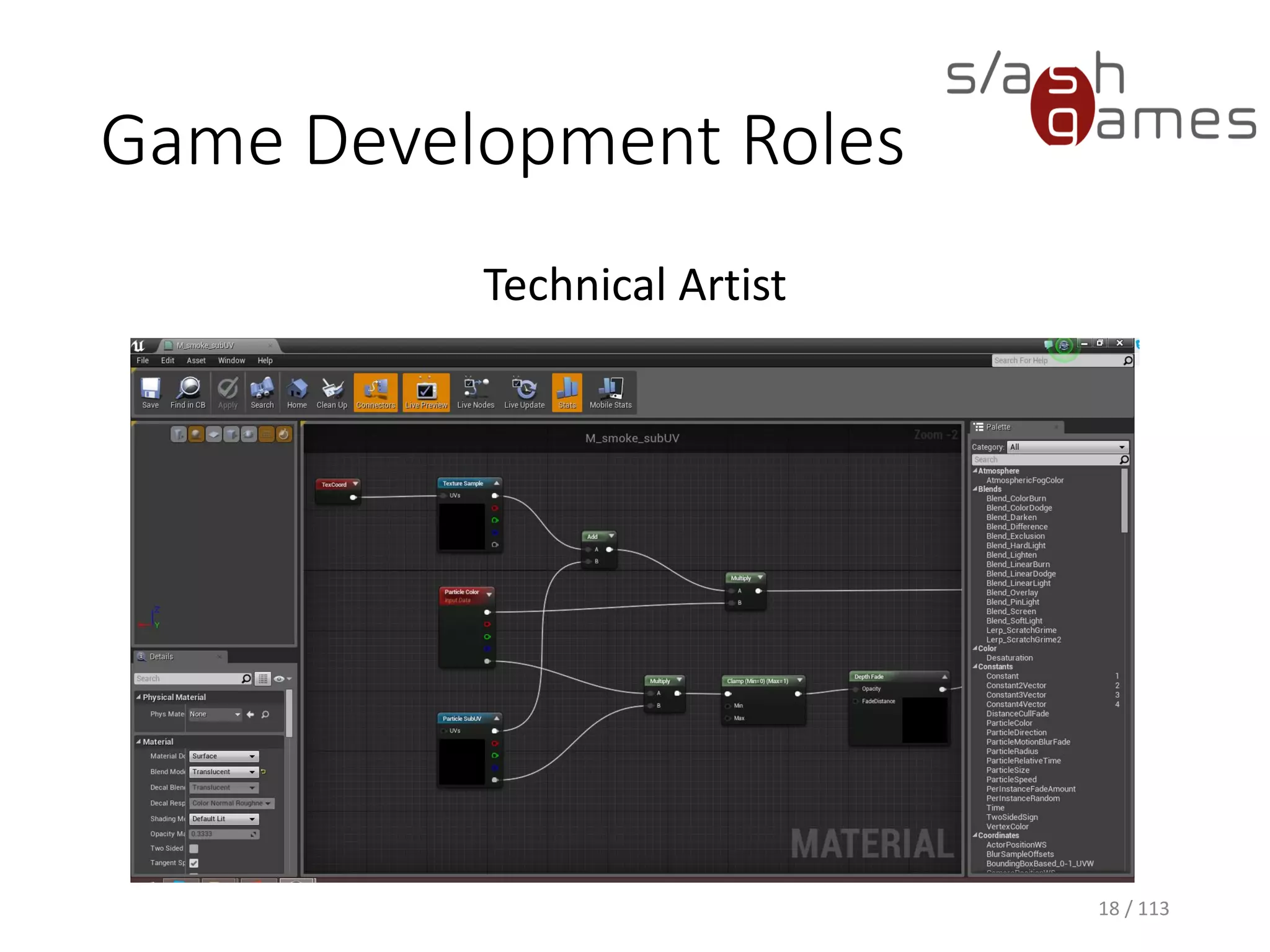Click the Opacity Mask value 0.3333 field
Screen dimensions: 1270x952
coord(223,834)
